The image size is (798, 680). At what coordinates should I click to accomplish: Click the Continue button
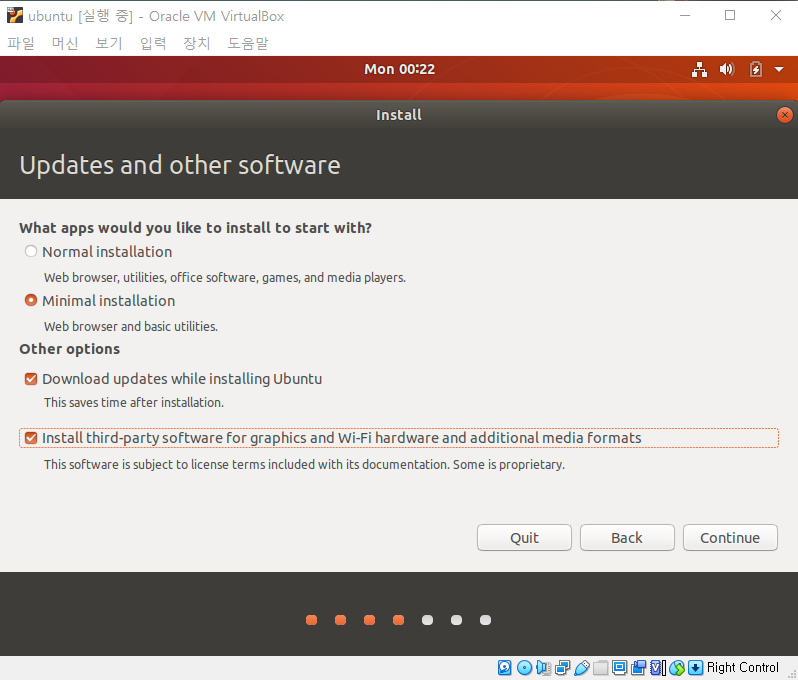(x=730, y=537)
